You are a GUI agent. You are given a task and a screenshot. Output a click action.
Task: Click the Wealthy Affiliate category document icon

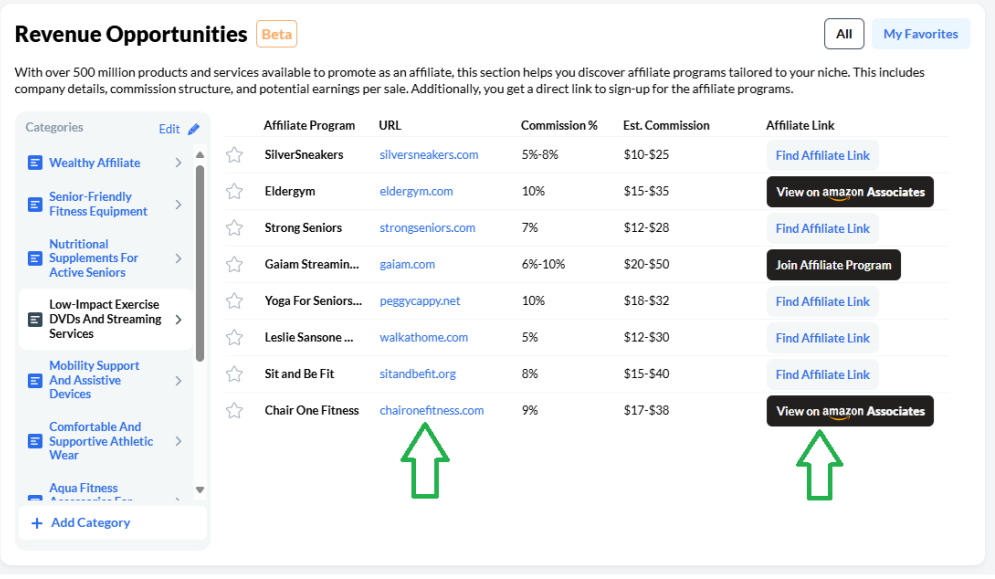(x=36, y=163)
